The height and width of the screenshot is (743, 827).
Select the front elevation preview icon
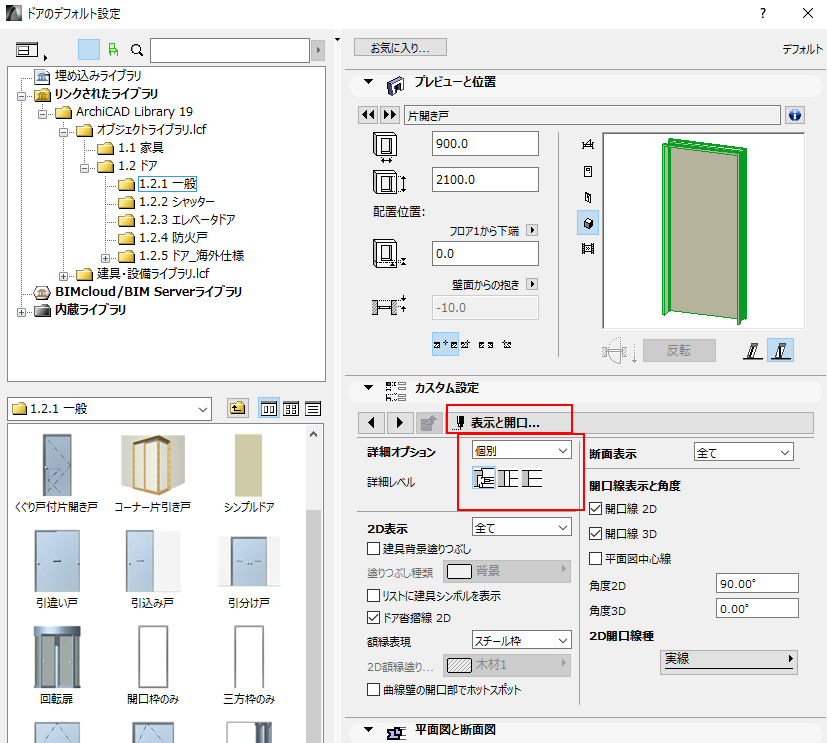pos(588,171)
